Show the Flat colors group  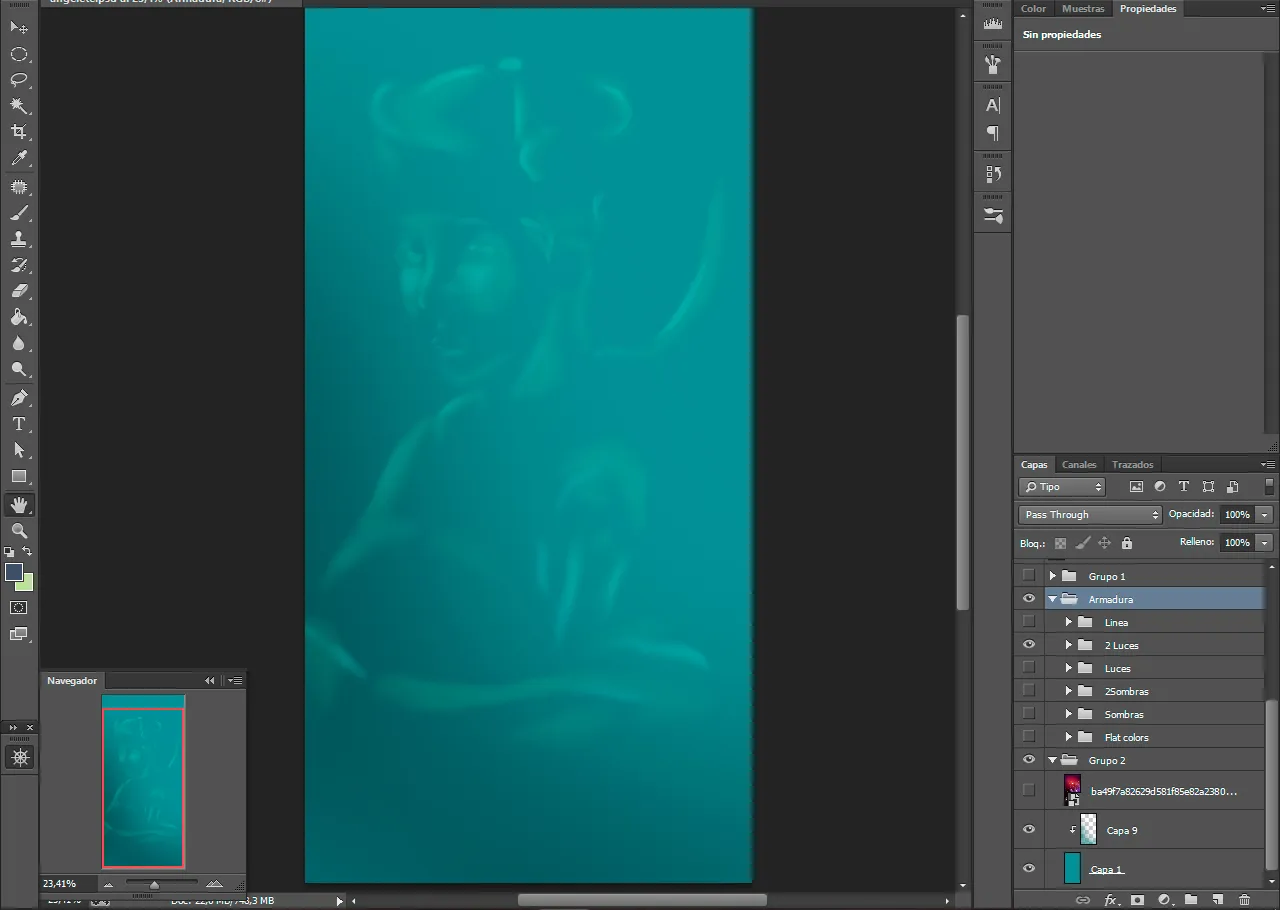tap(1028, 737)
